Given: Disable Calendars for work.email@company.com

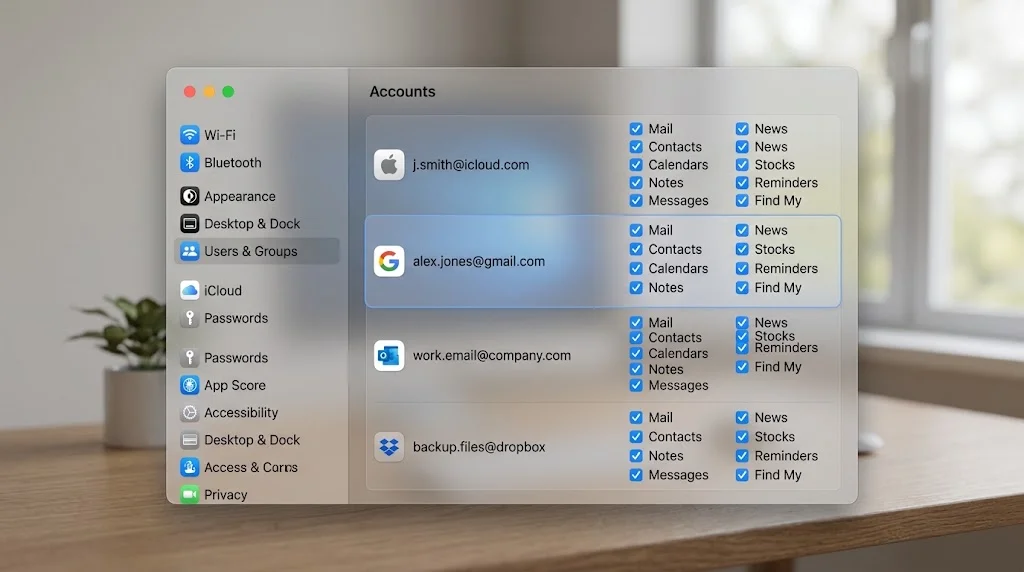Looking at the screenshot, I should click(x=636, y=353).
